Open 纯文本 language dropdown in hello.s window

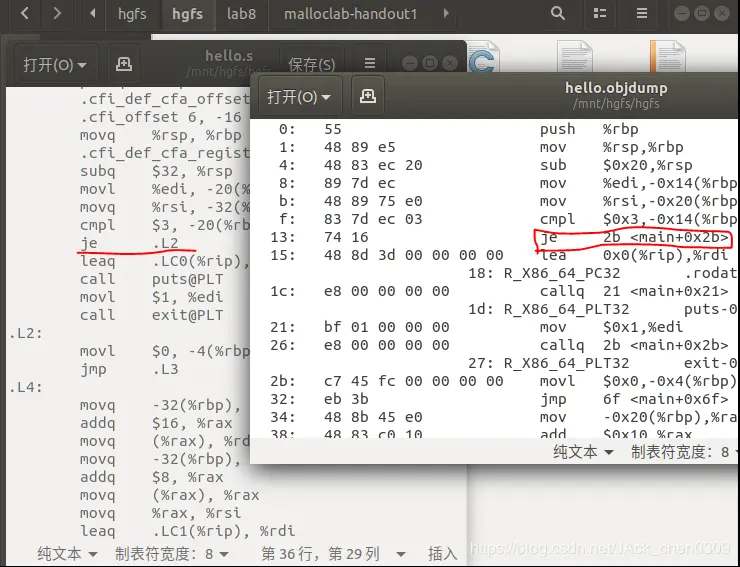click(x=67, y=553)
